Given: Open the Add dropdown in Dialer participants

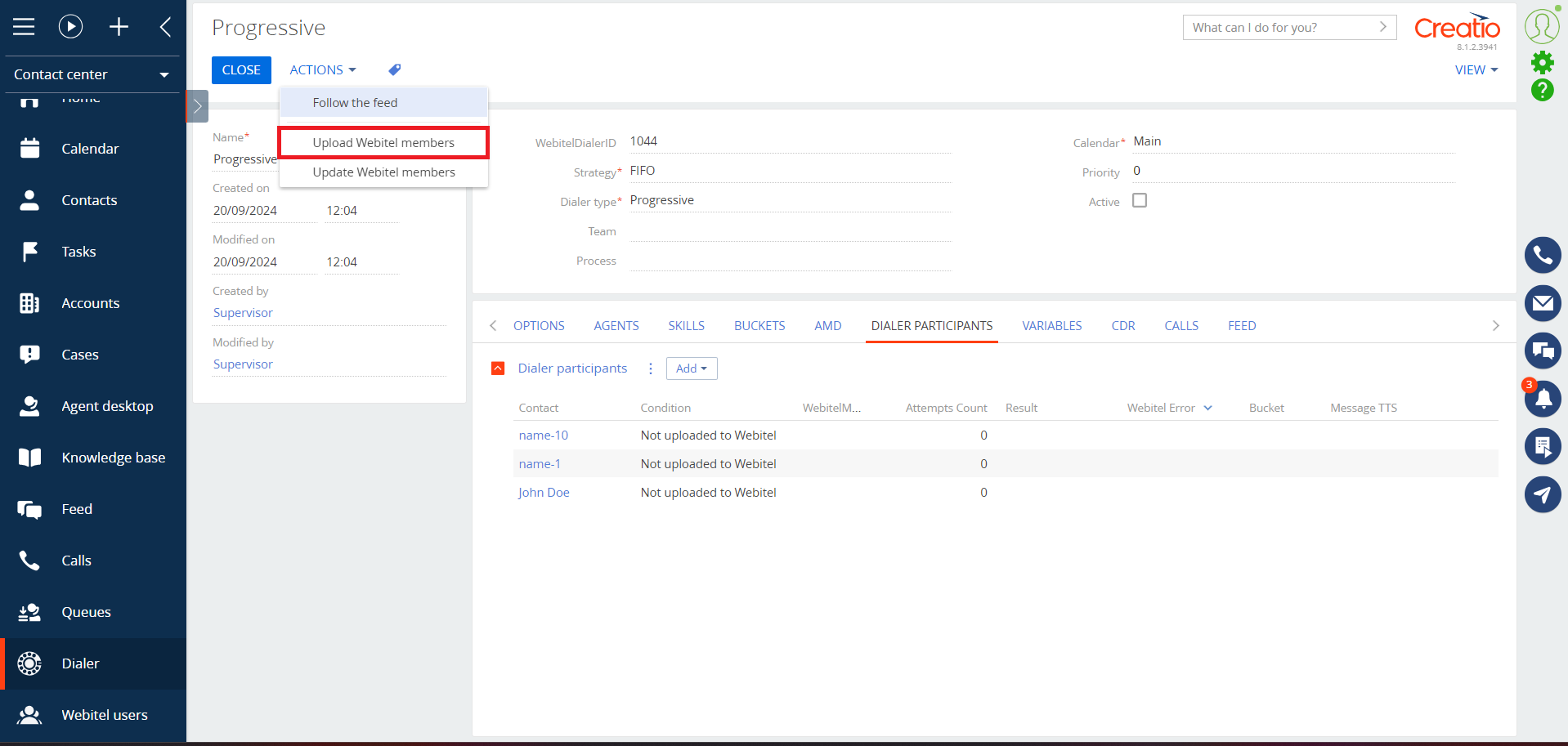Looking at the screenshot, I should (x=692, y=369).
